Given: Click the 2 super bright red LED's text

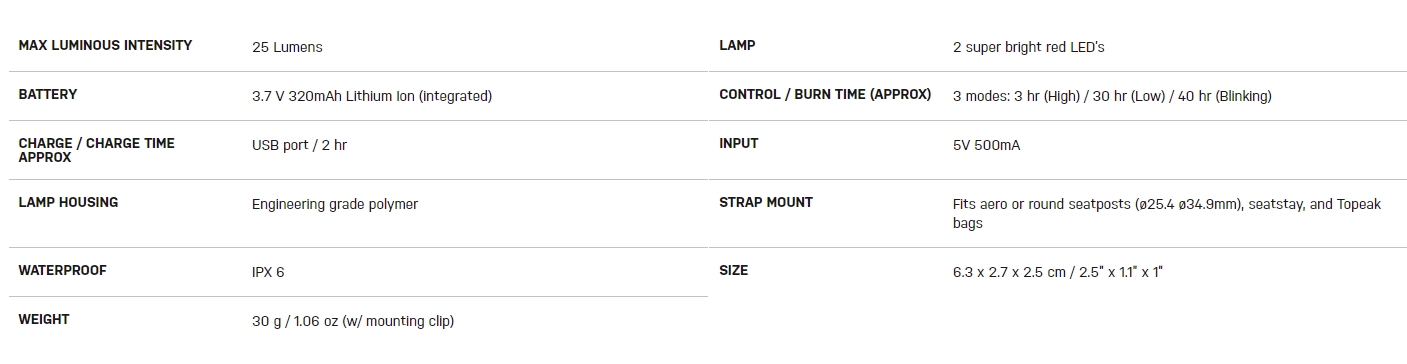Looking at the screenshot, I should point(1029,47).
